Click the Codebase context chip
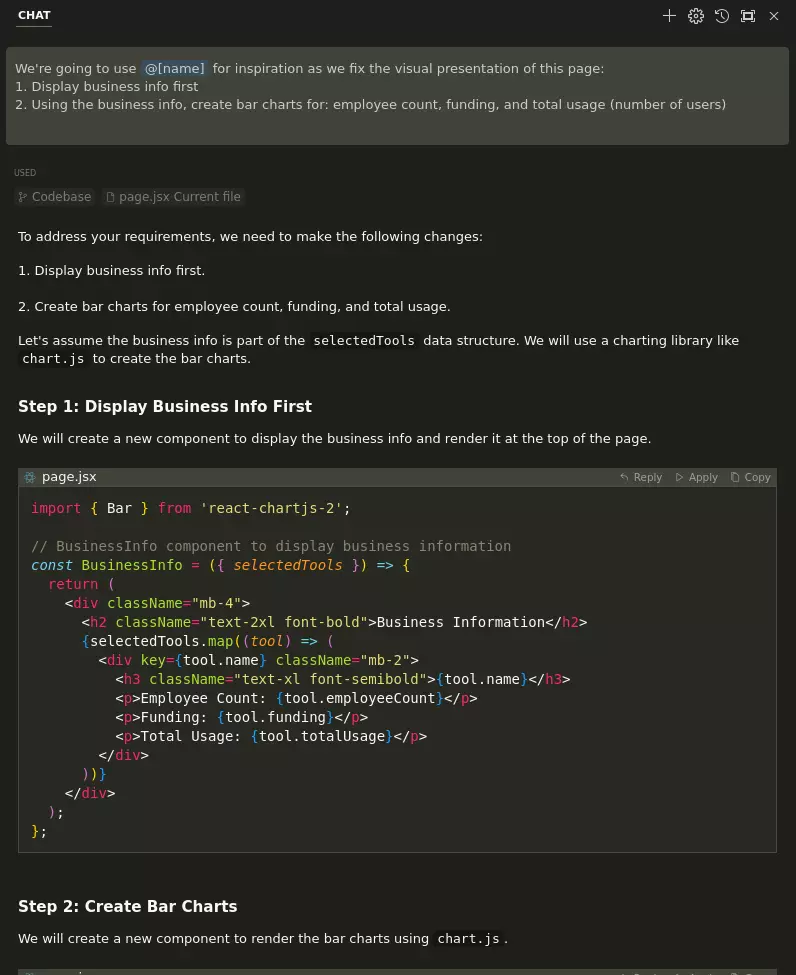The image size is (796, 975). 54,197
